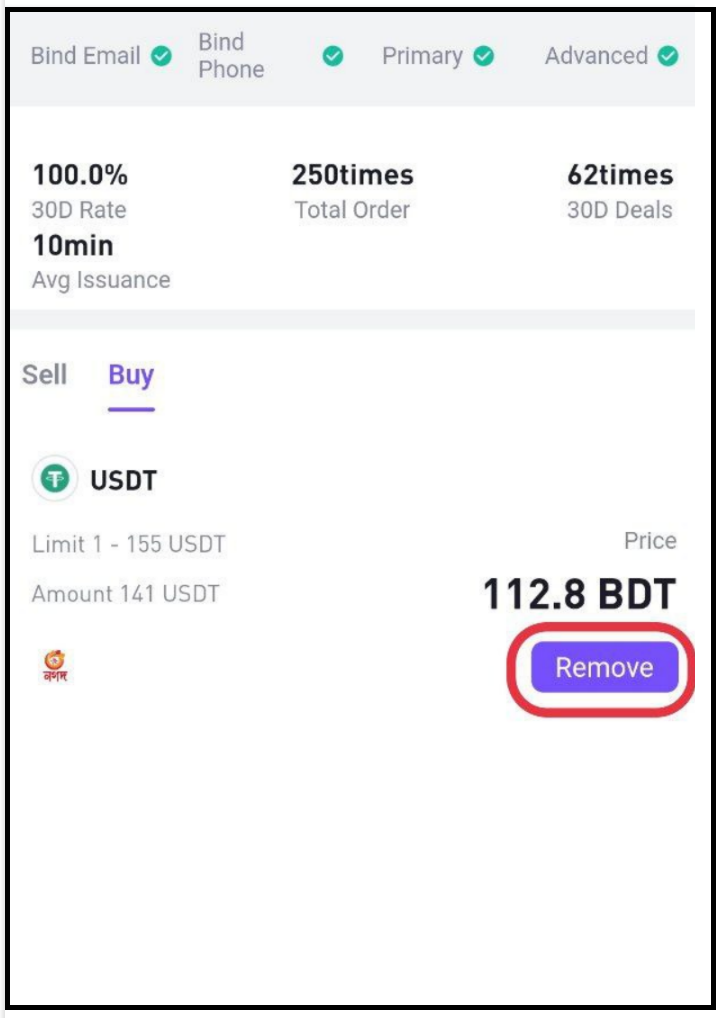The image size is (721, 1018).
Task: Click the Bind Email verified checkmark icon
Action: pyautogui.click(x=162, y=56)
